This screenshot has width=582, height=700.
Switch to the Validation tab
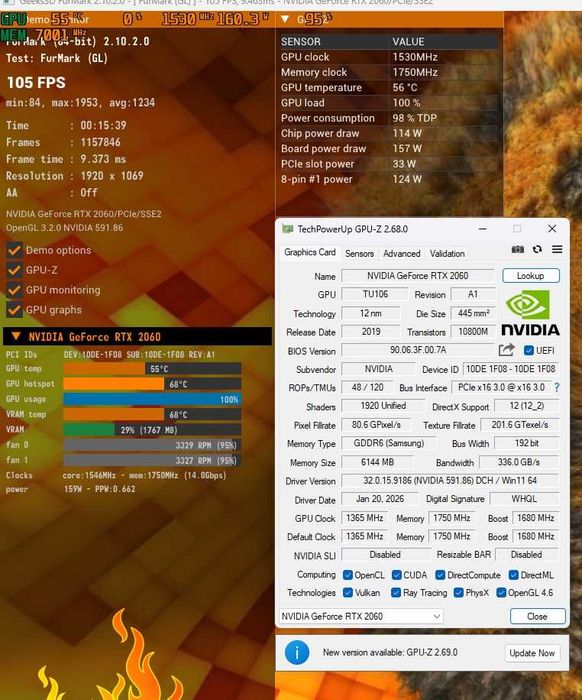coord(447,254)
